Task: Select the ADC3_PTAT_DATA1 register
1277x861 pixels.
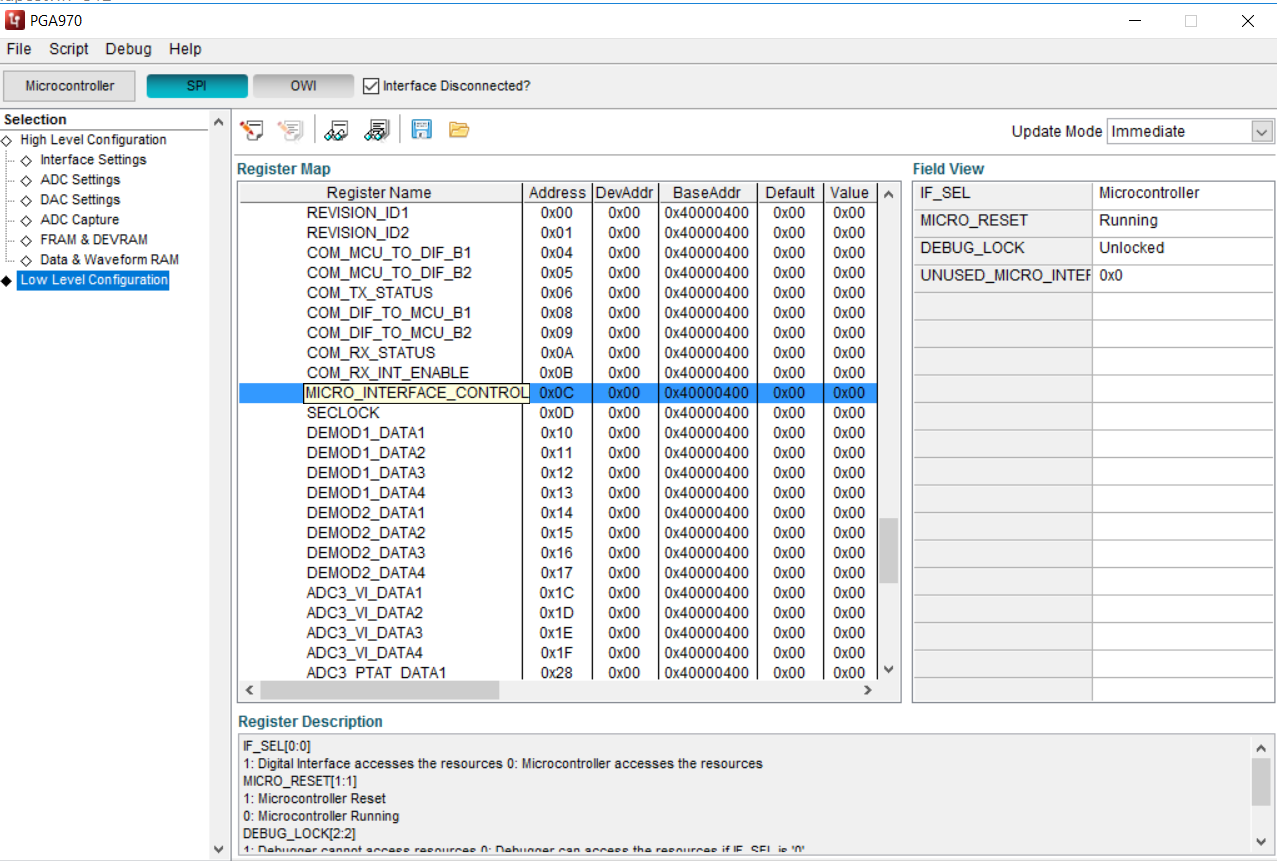Action: click(x=558, y=672)
